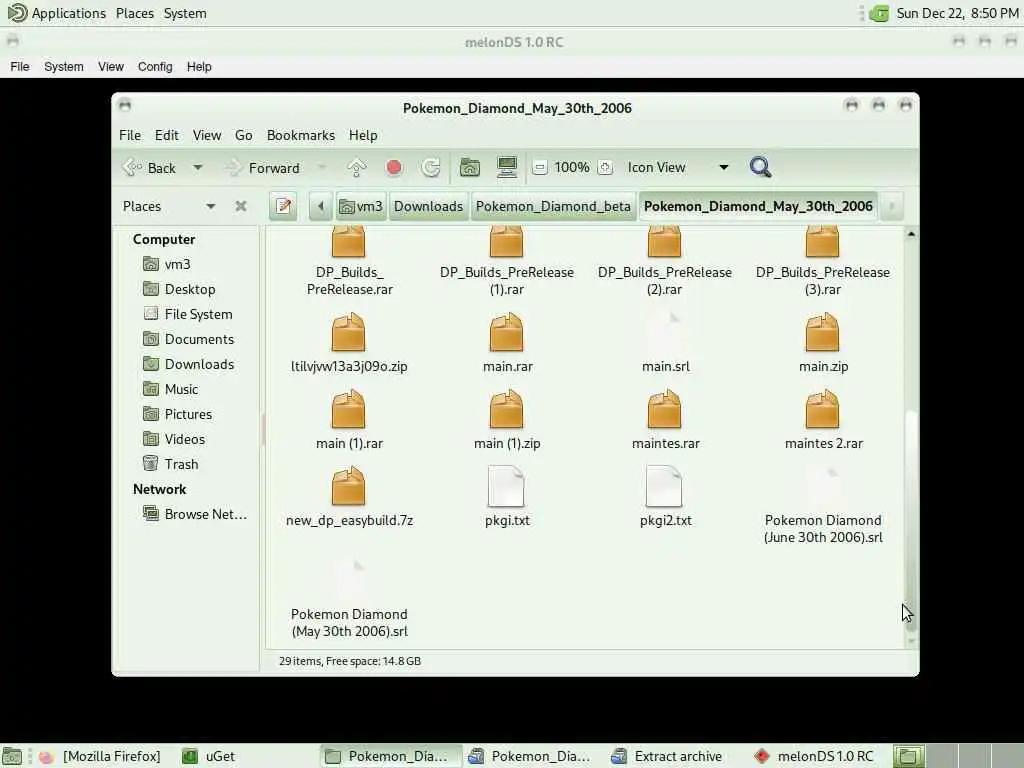Click the Reload icon in toolbar
1024x768 pixels.
pyautogui.click(x=431, y=168)
